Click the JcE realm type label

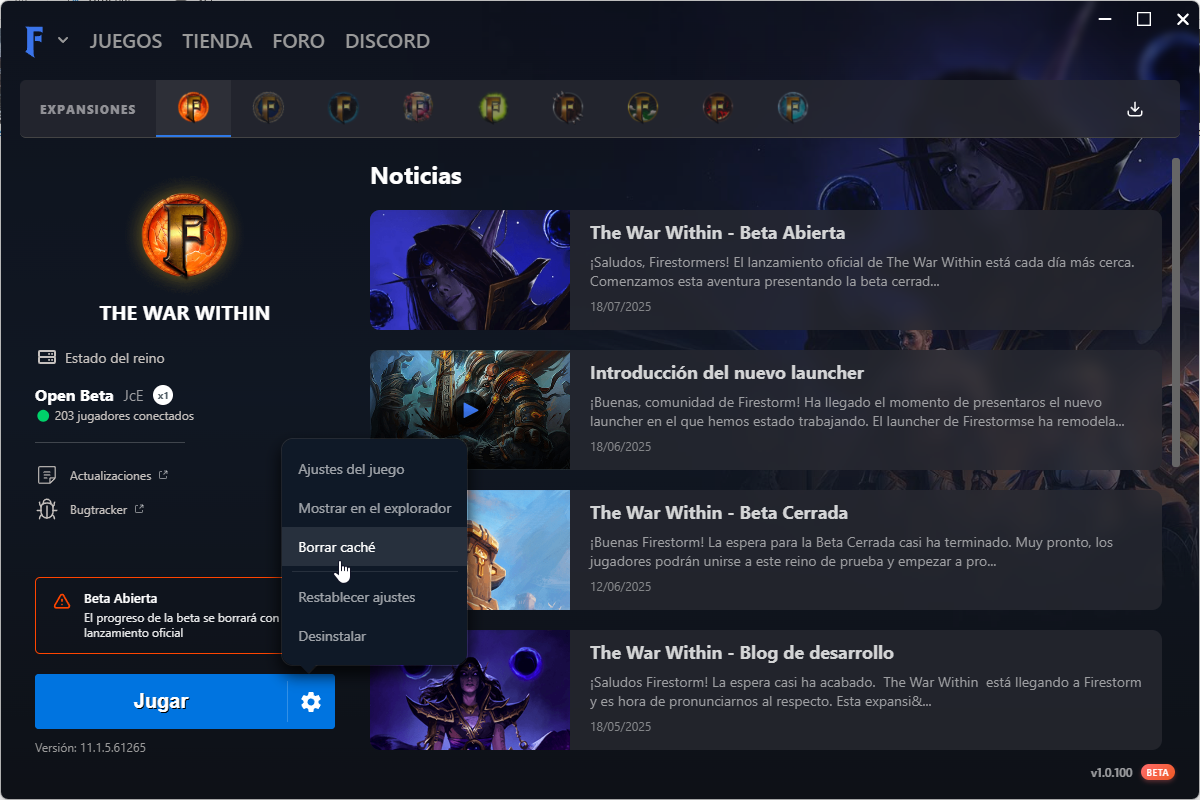pyautogui.click(x=134, y=396)
